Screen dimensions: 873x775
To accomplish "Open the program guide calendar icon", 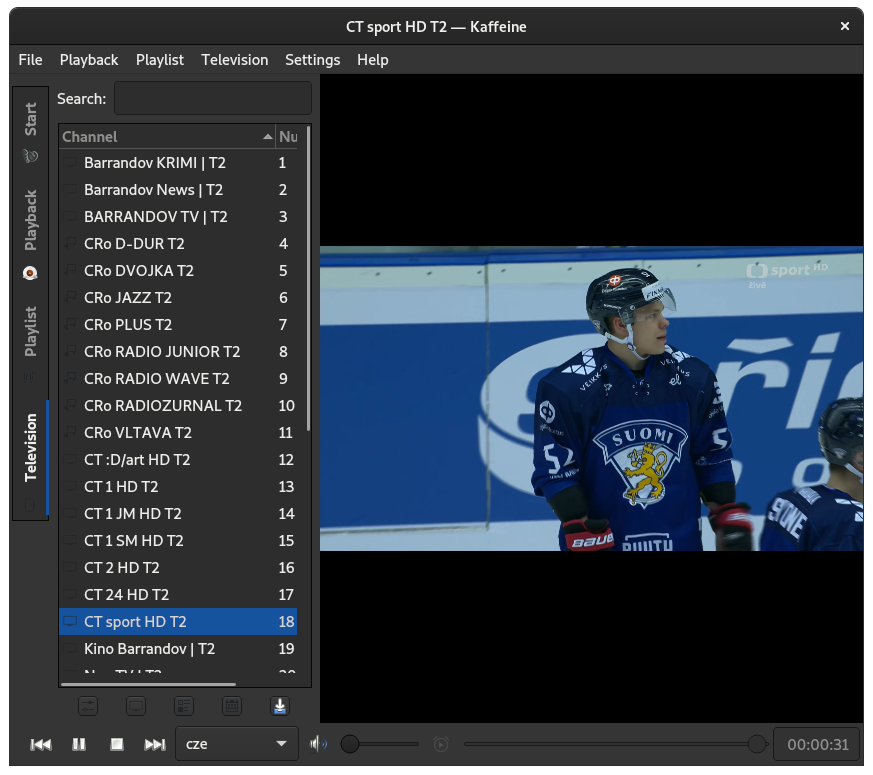I will click(232, 706).
